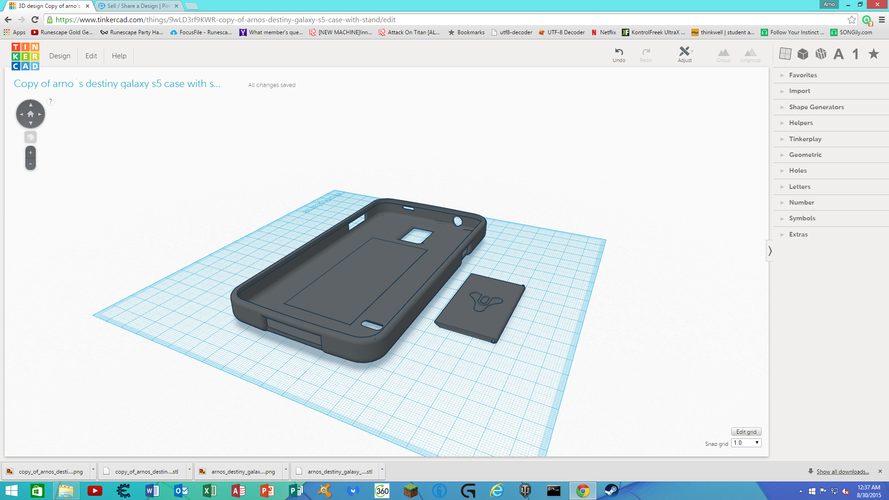Select the workplane grid icon
889x500 pixels.
pos(785,54)
